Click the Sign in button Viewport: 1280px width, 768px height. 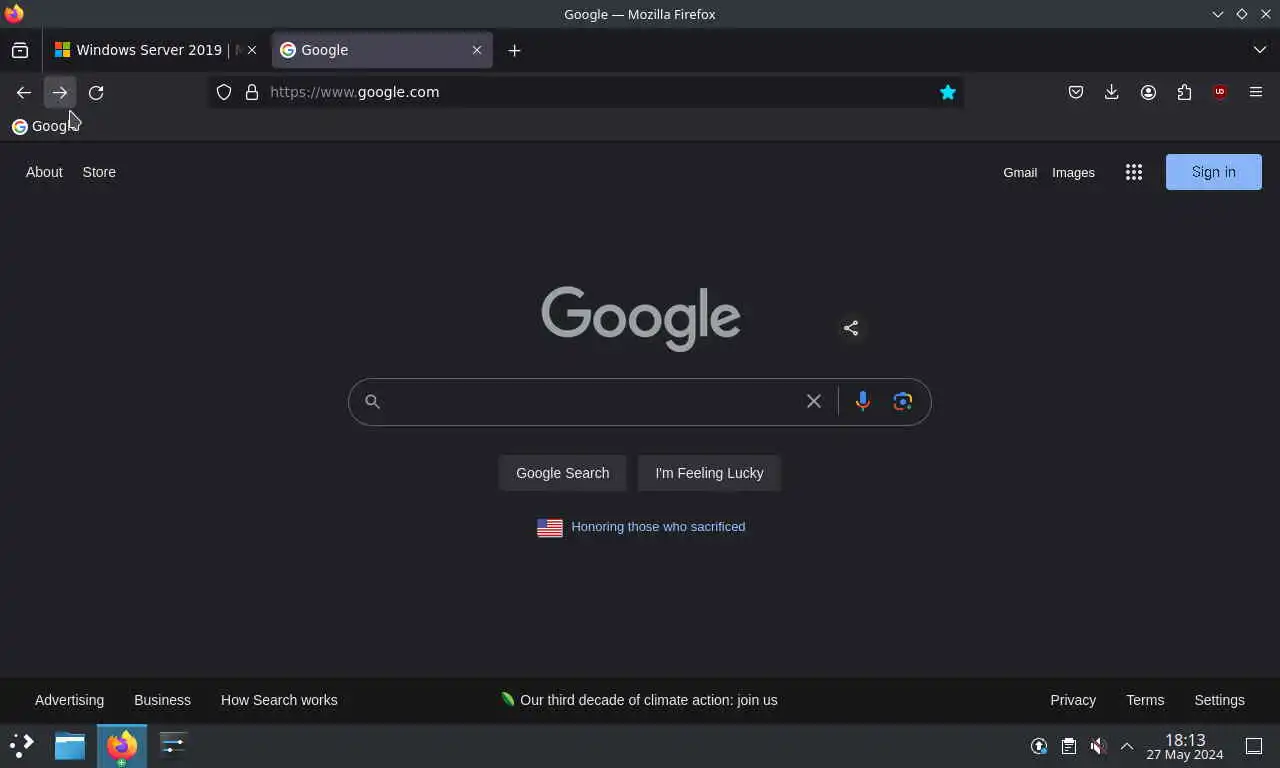click(x=1214, y=172)
